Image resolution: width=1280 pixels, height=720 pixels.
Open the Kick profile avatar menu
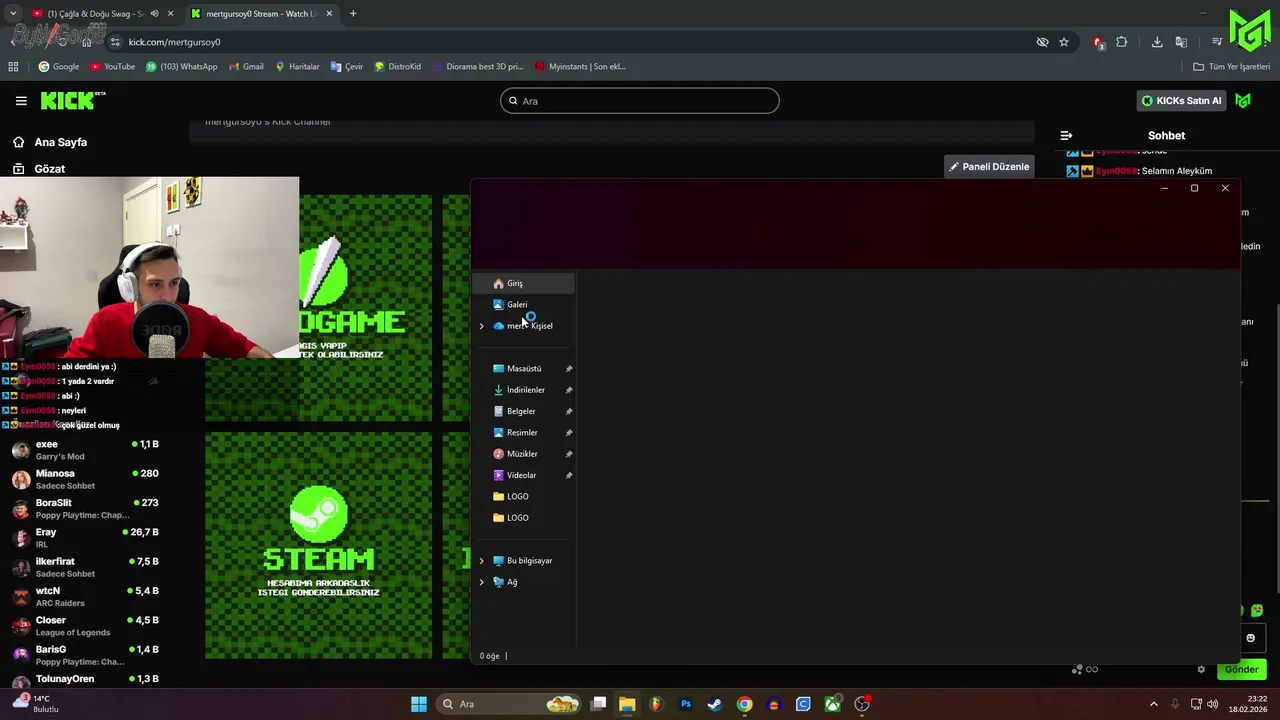click(1243, 100)
